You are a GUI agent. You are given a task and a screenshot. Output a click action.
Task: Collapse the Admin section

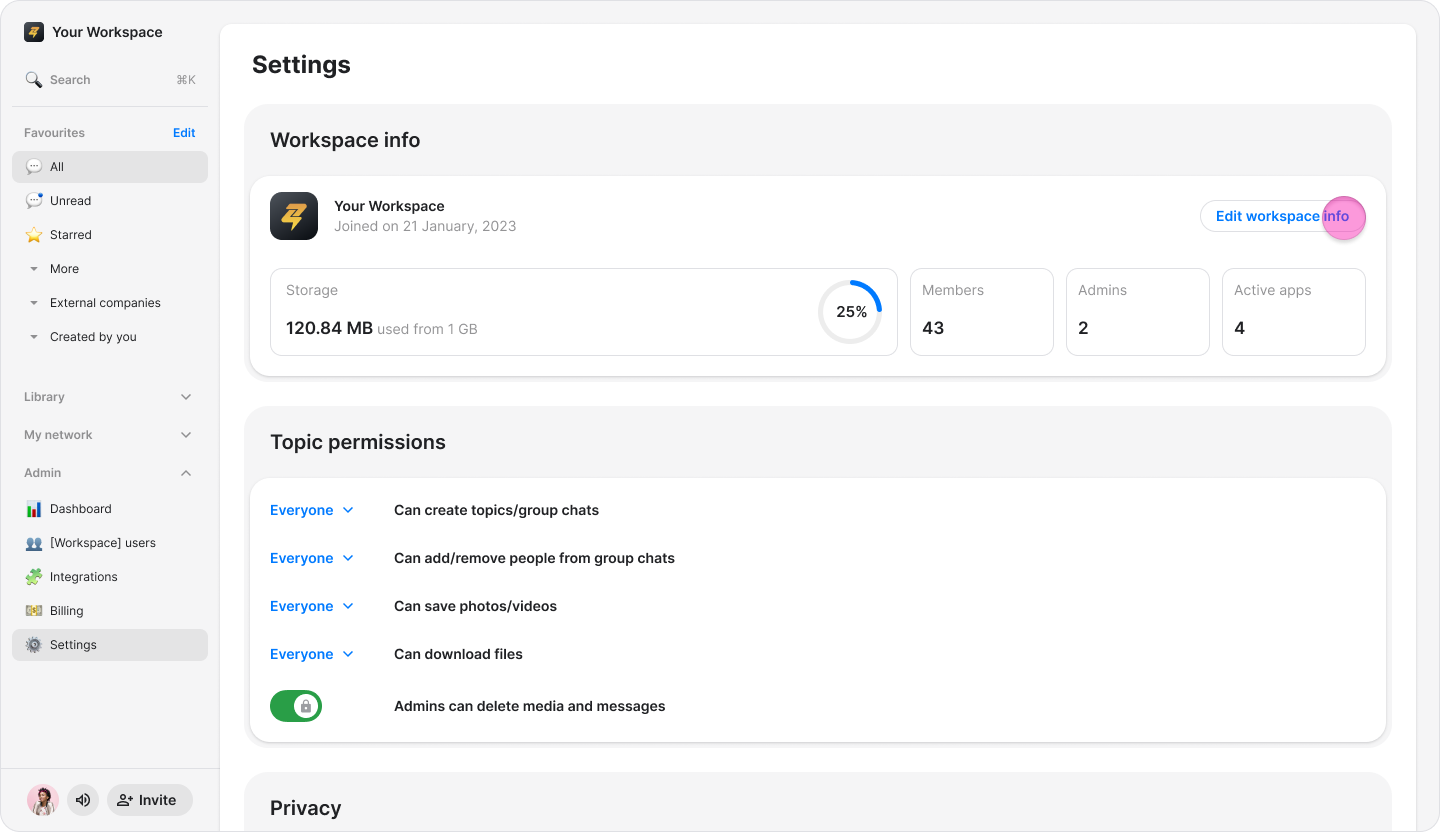[186, 473]
